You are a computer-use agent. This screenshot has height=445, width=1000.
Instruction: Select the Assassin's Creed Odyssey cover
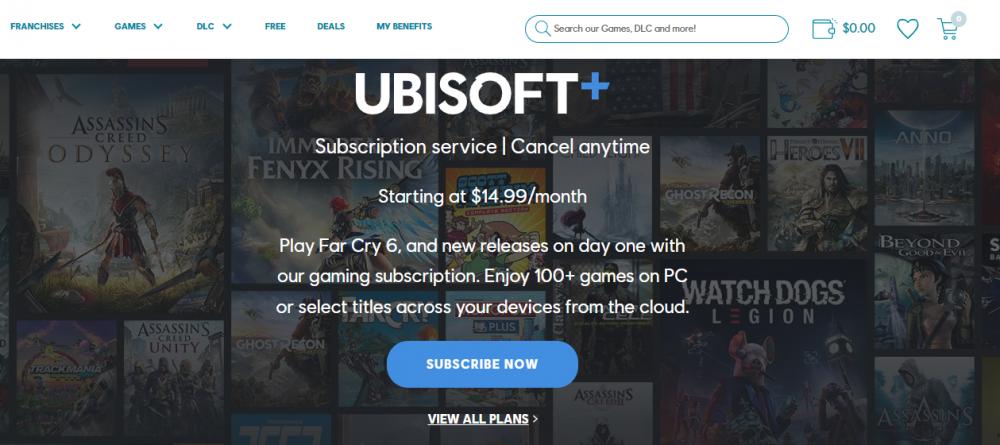pos(120,193)
